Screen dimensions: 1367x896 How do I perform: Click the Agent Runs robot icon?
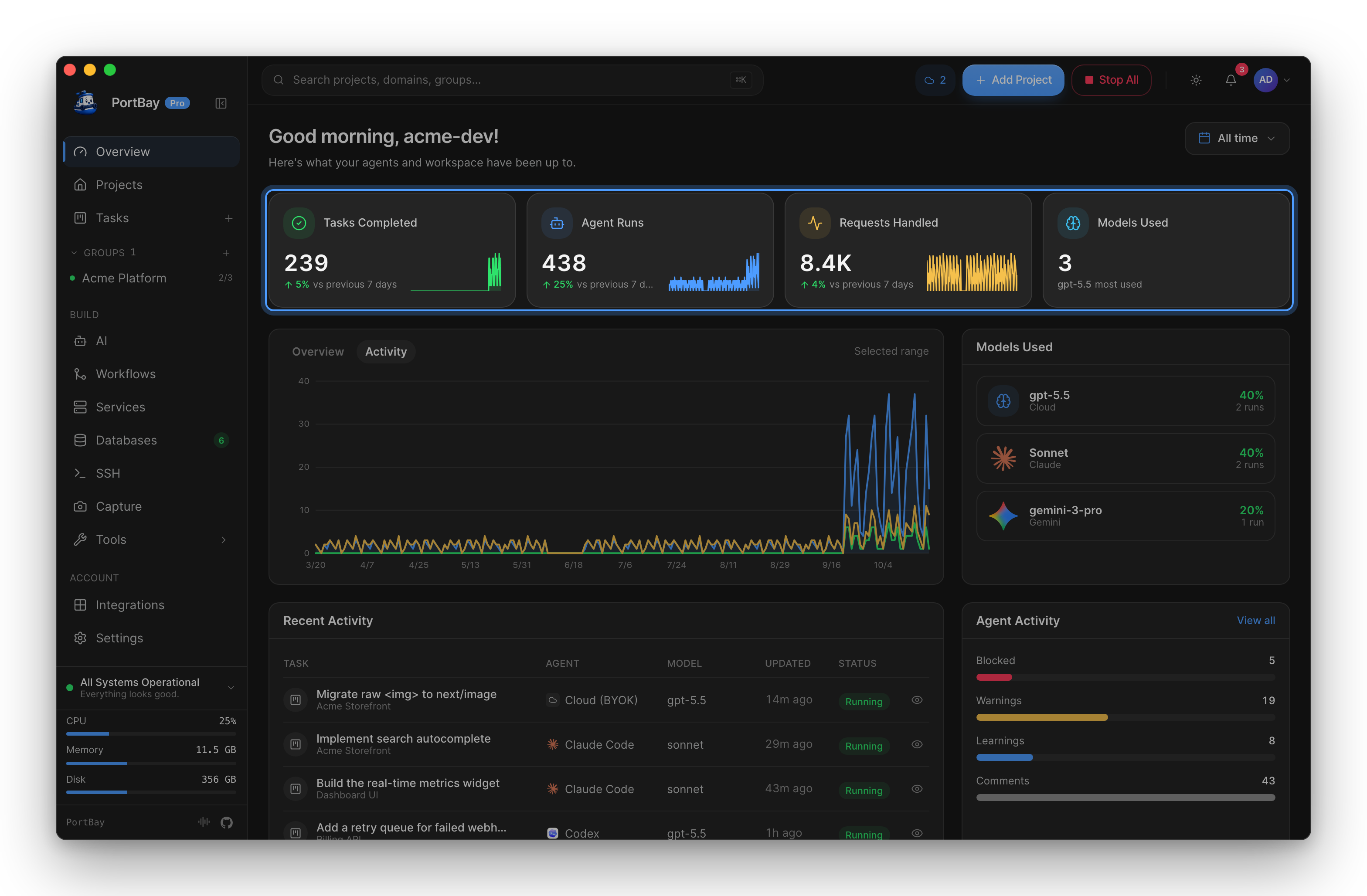pos(557,223)
